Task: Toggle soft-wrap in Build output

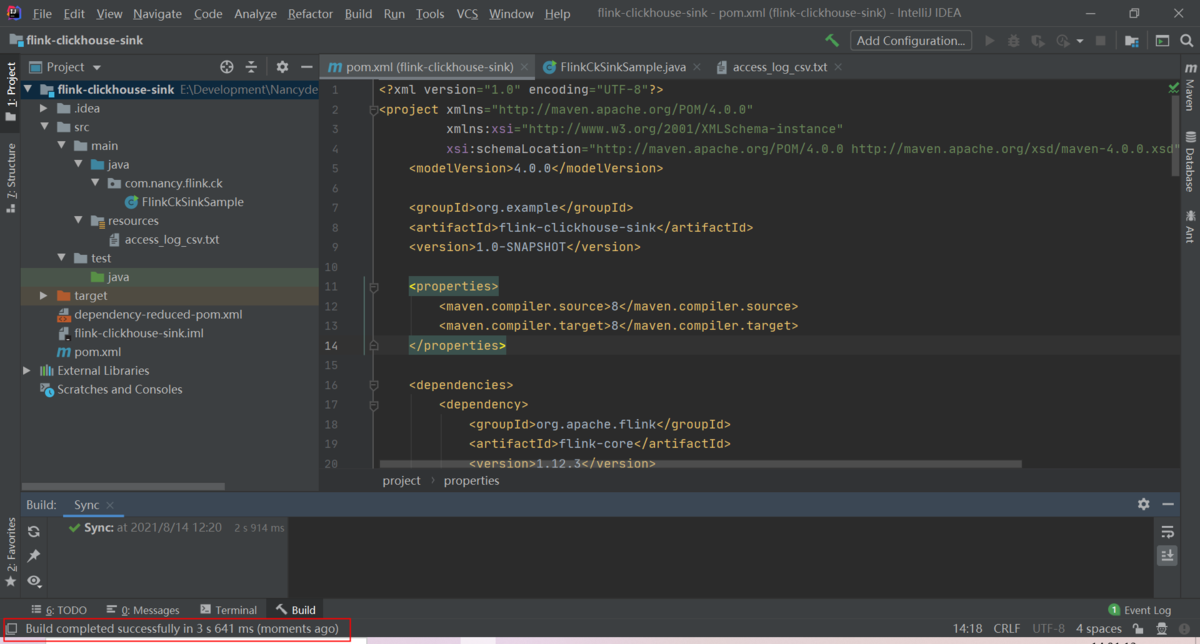Action: pyautogui.click(x=1167, y=532)
